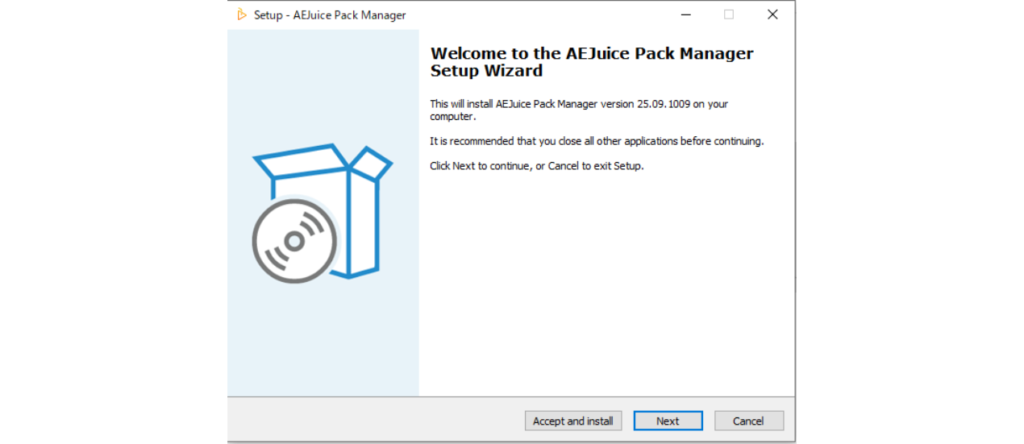Click the recommendation to close other applications
Viewport: 1024px width, 444px height.
pyautogui.click(x=596, y=141)
